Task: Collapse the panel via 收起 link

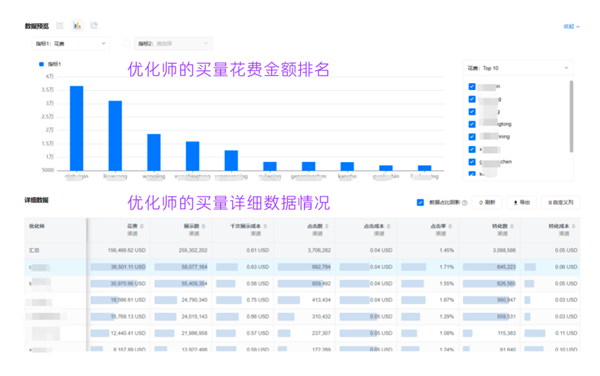Action: [571, 26]
